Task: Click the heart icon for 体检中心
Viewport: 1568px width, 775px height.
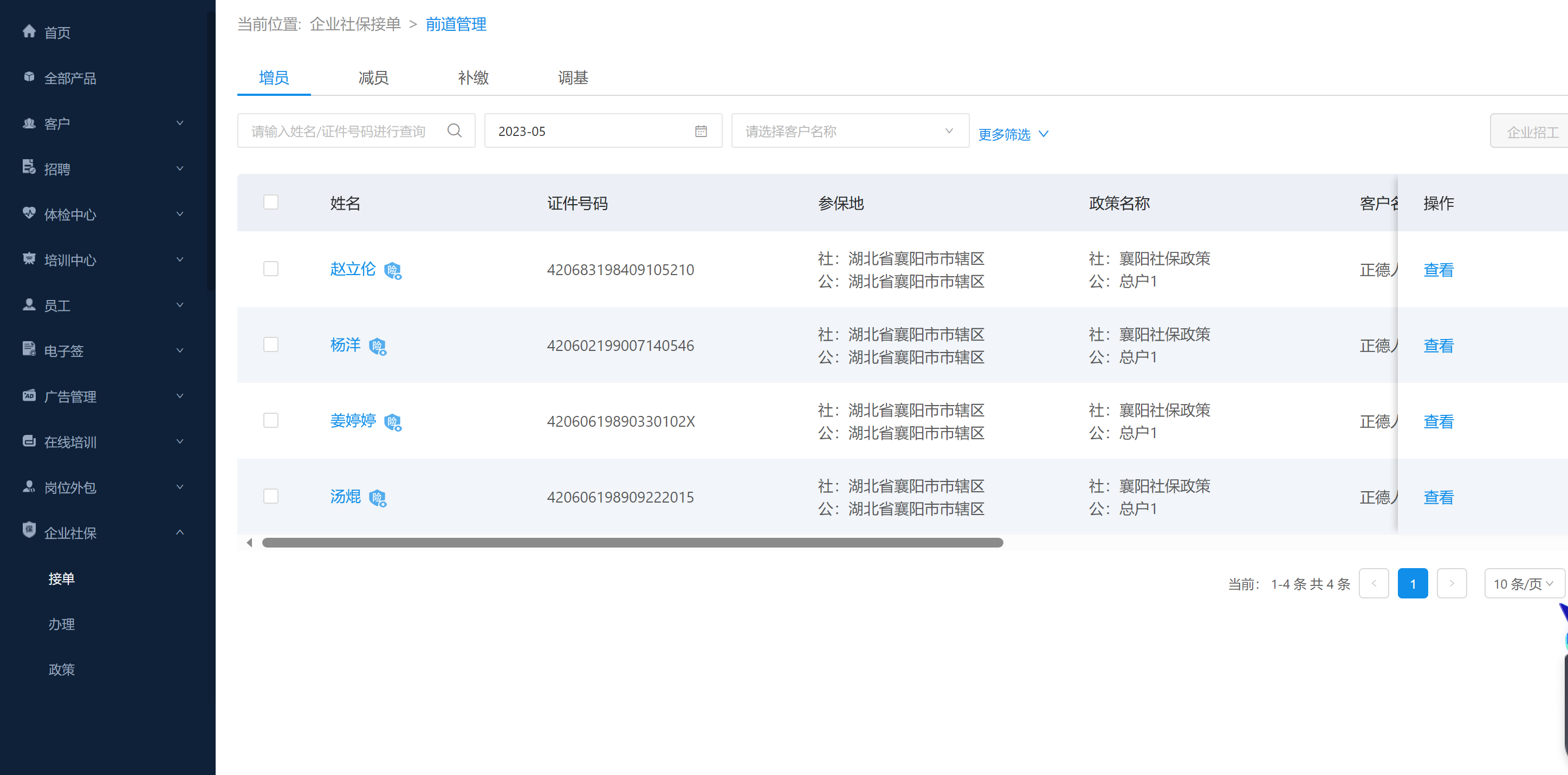Action: coord(29,213)
